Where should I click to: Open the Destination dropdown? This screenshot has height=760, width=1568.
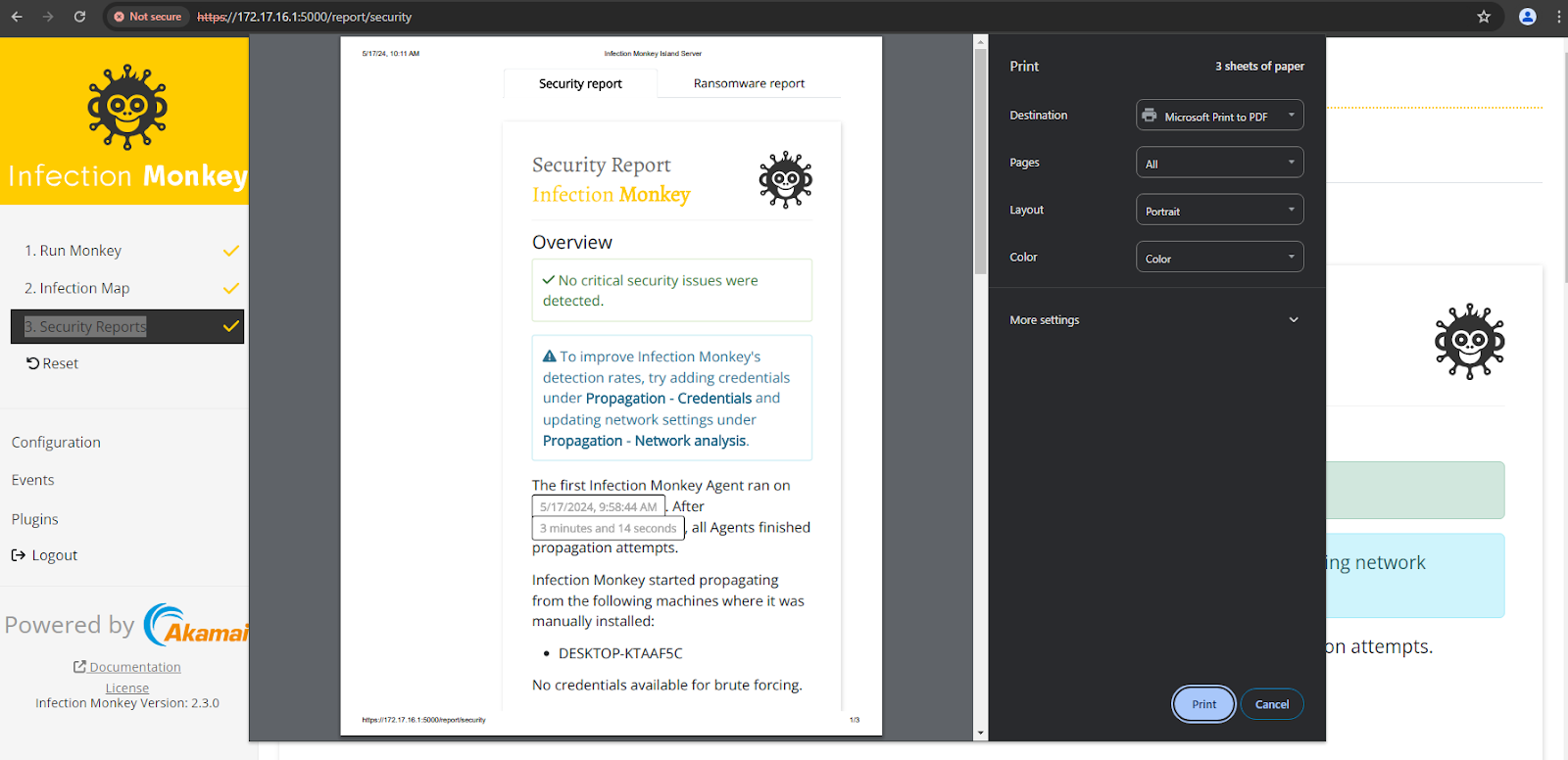1219,116
